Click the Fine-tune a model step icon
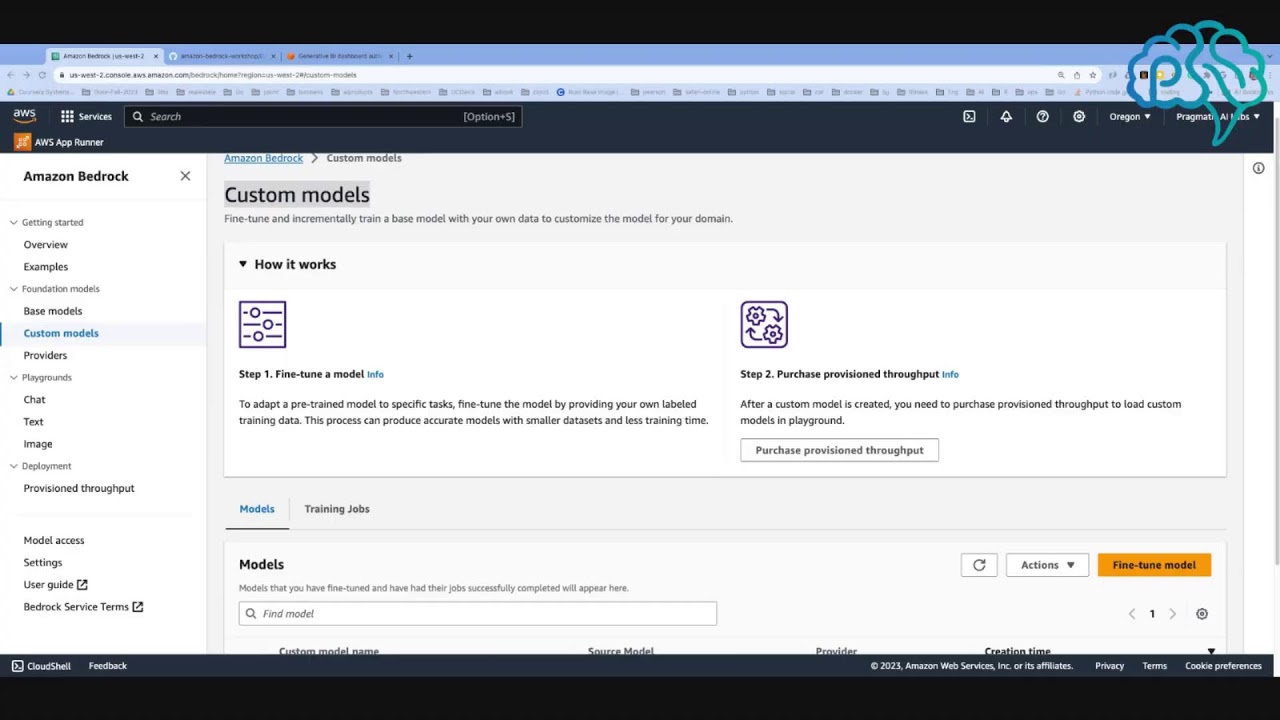 tap(263, 325)
